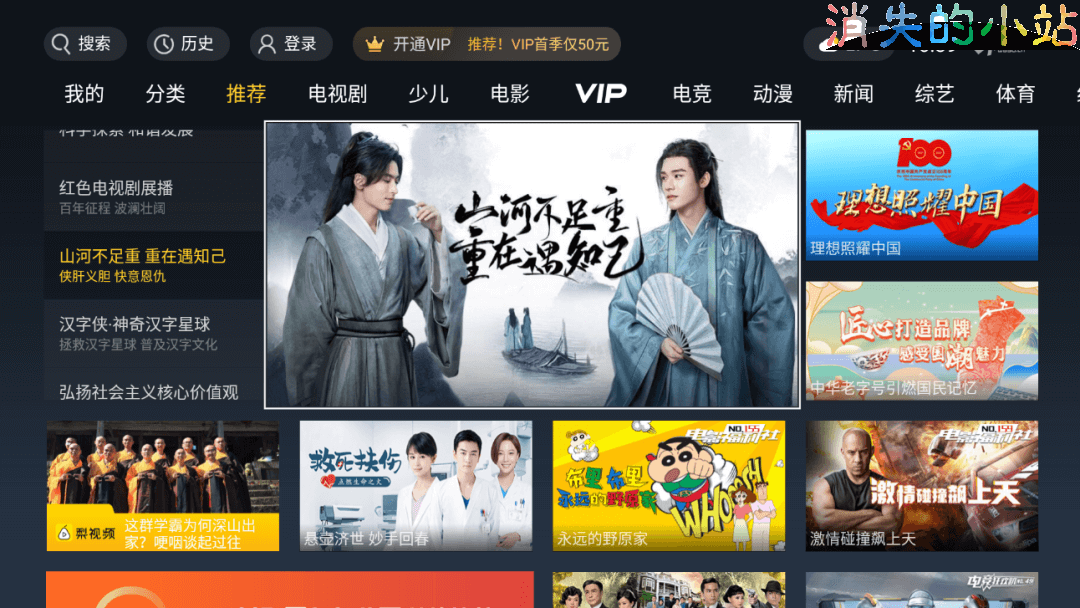Open history via the clock icon

[163, 44]
